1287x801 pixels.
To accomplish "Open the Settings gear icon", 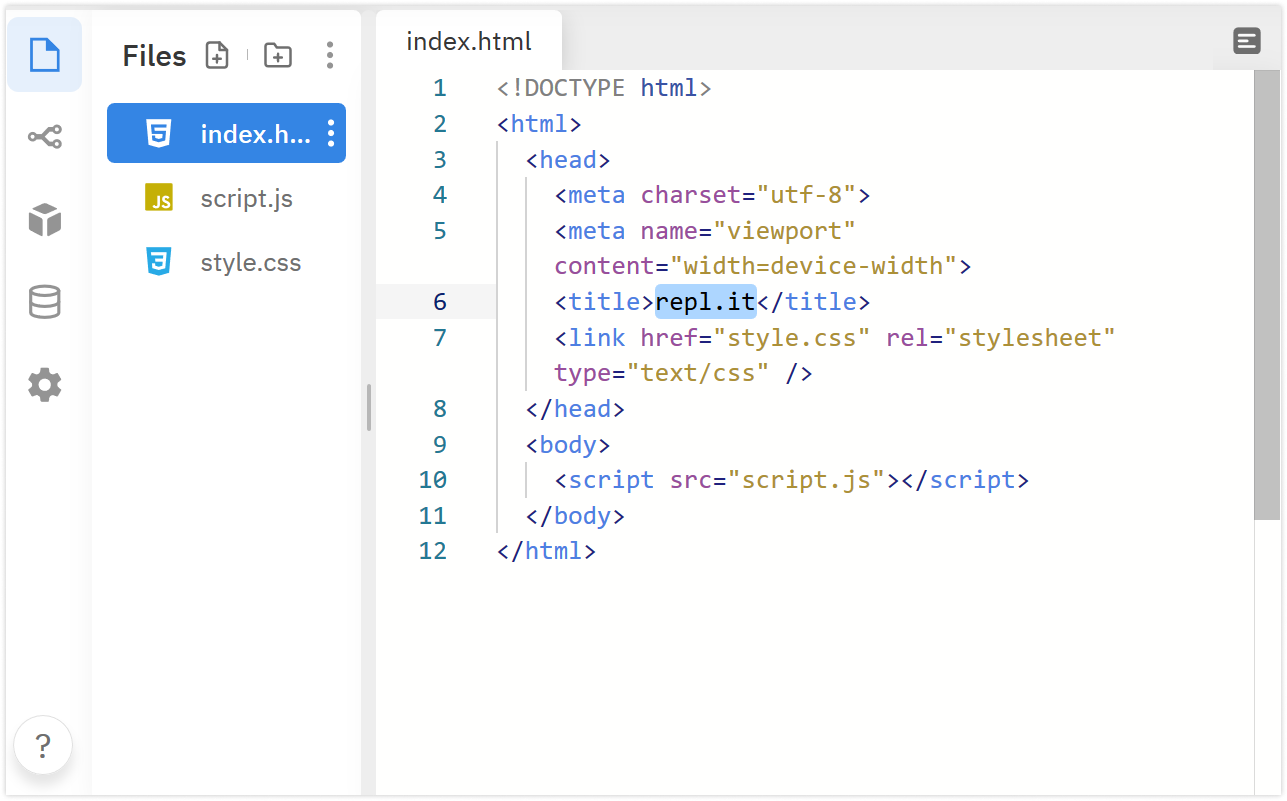I will 45,385.
